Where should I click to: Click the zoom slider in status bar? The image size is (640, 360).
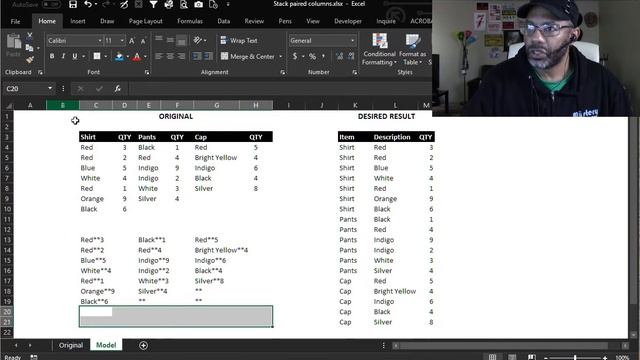[x=575, y=357]
